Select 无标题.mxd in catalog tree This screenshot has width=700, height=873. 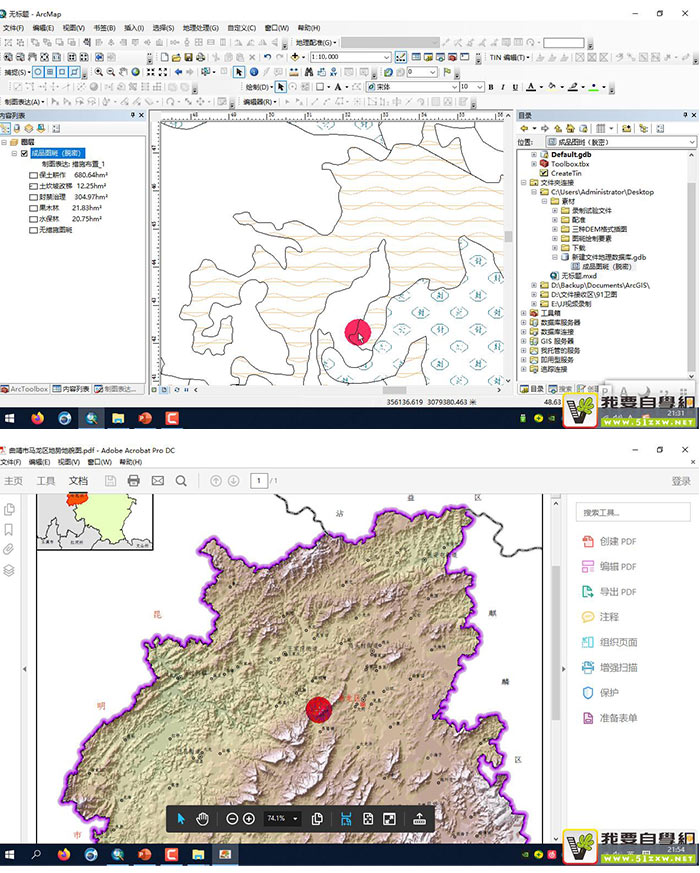579,276
